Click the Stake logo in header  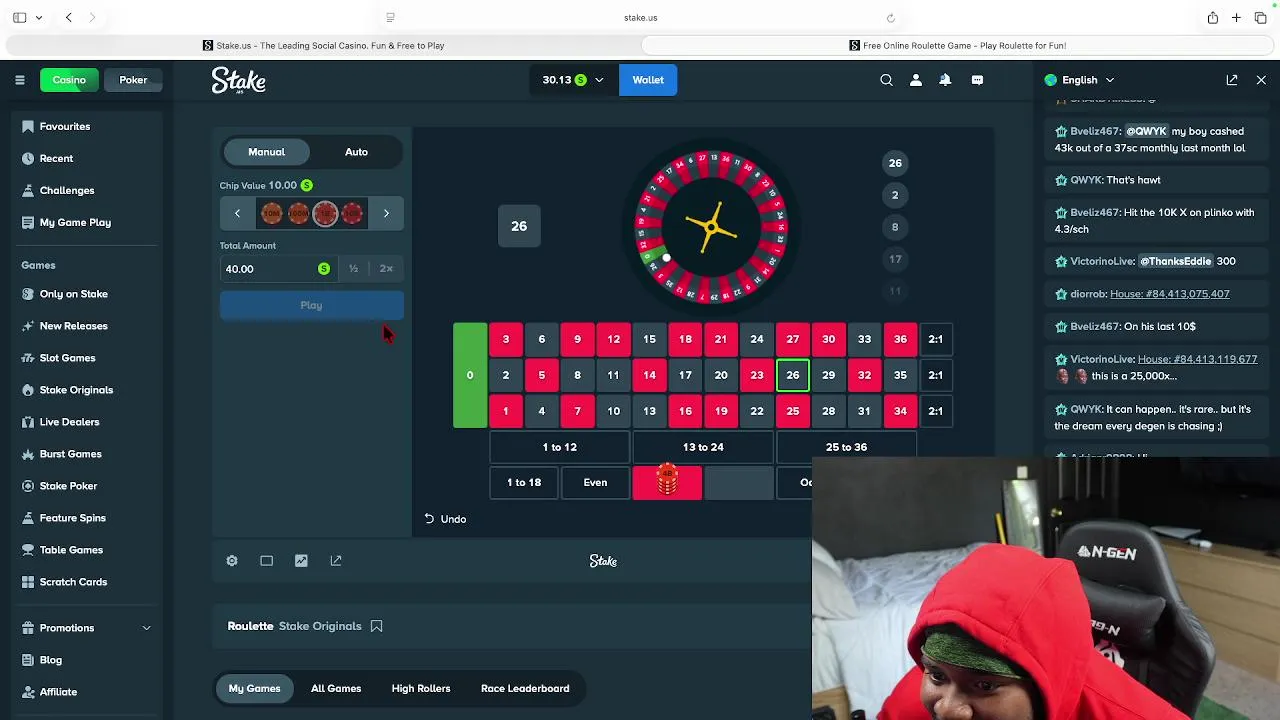tap(238, 81)
